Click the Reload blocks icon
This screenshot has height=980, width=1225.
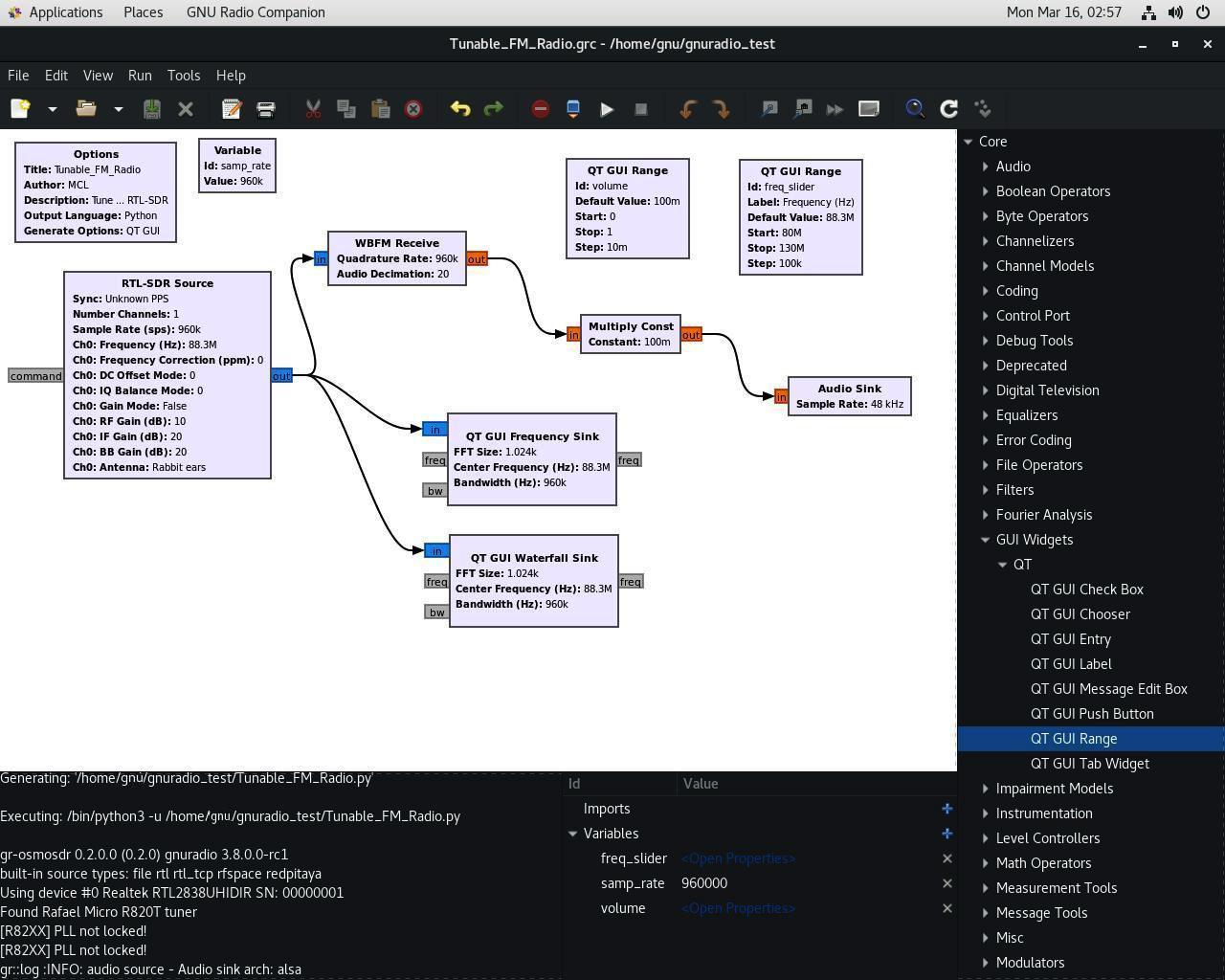(x=949, y=109)
